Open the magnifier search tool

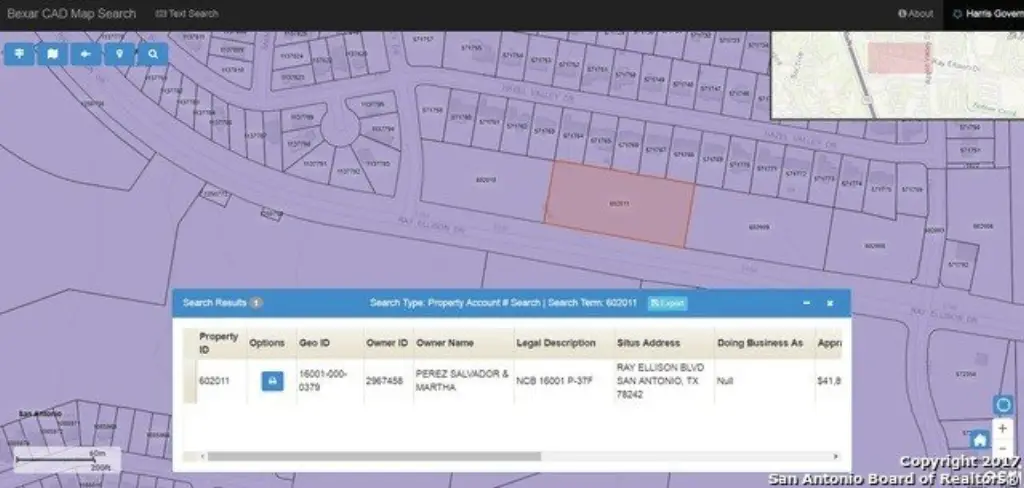click(153, 54)
